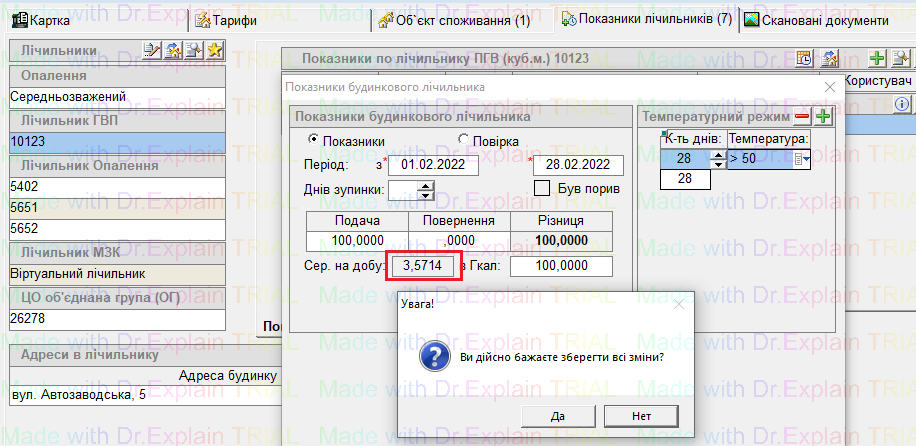This screenshot has width=916, height=446.
Task: Click the Днів зупинки spinner arrows
Action: 426,190
